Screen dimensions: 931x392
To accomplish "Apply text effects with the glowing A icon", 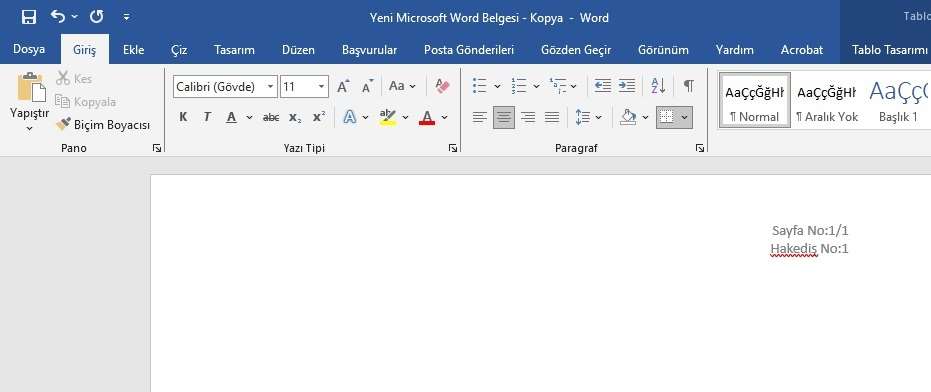I will click(350, 117).
